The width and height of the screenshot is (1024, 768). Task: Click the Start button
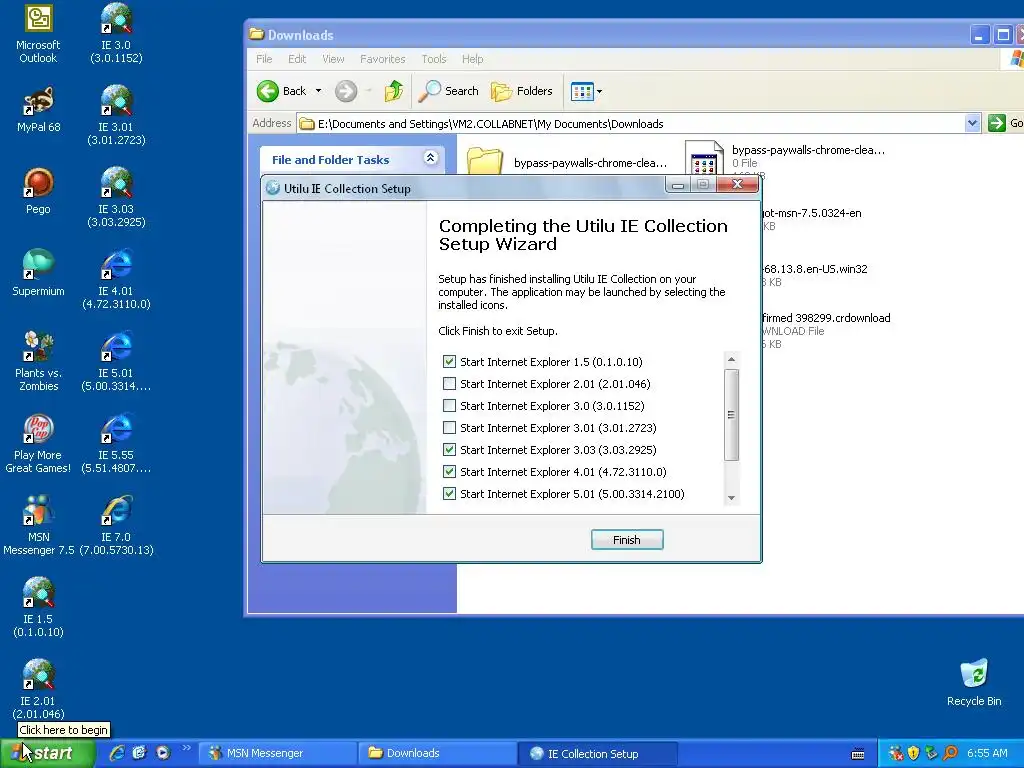tap(47, 753)
